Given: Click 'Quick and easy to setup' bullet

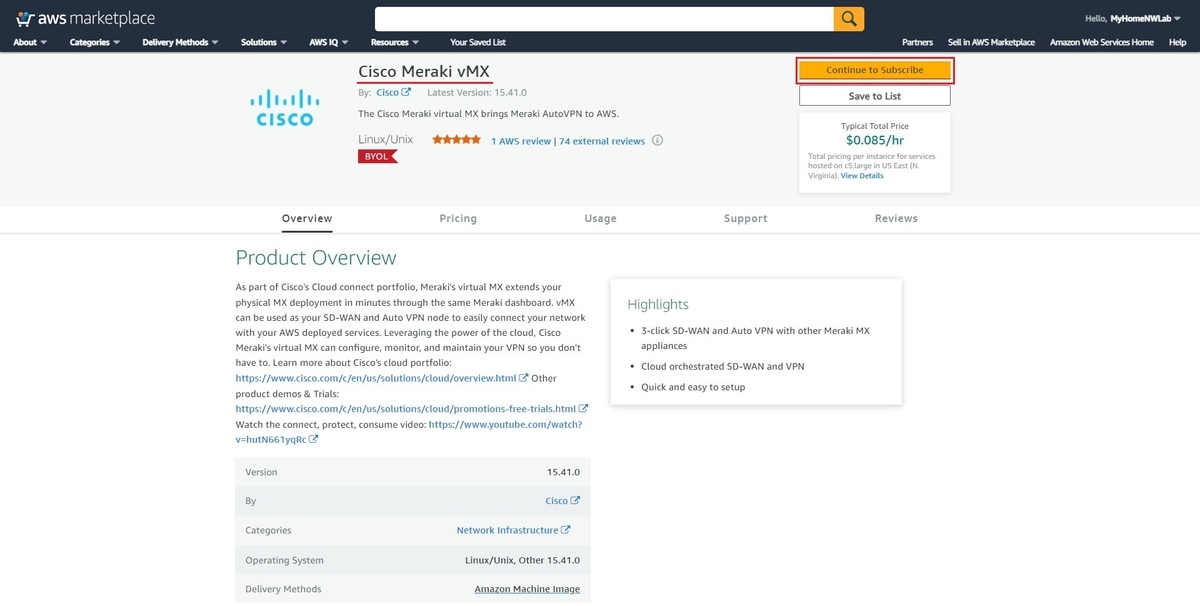Looking at the screenshot, I should click(x=693, y=387).
